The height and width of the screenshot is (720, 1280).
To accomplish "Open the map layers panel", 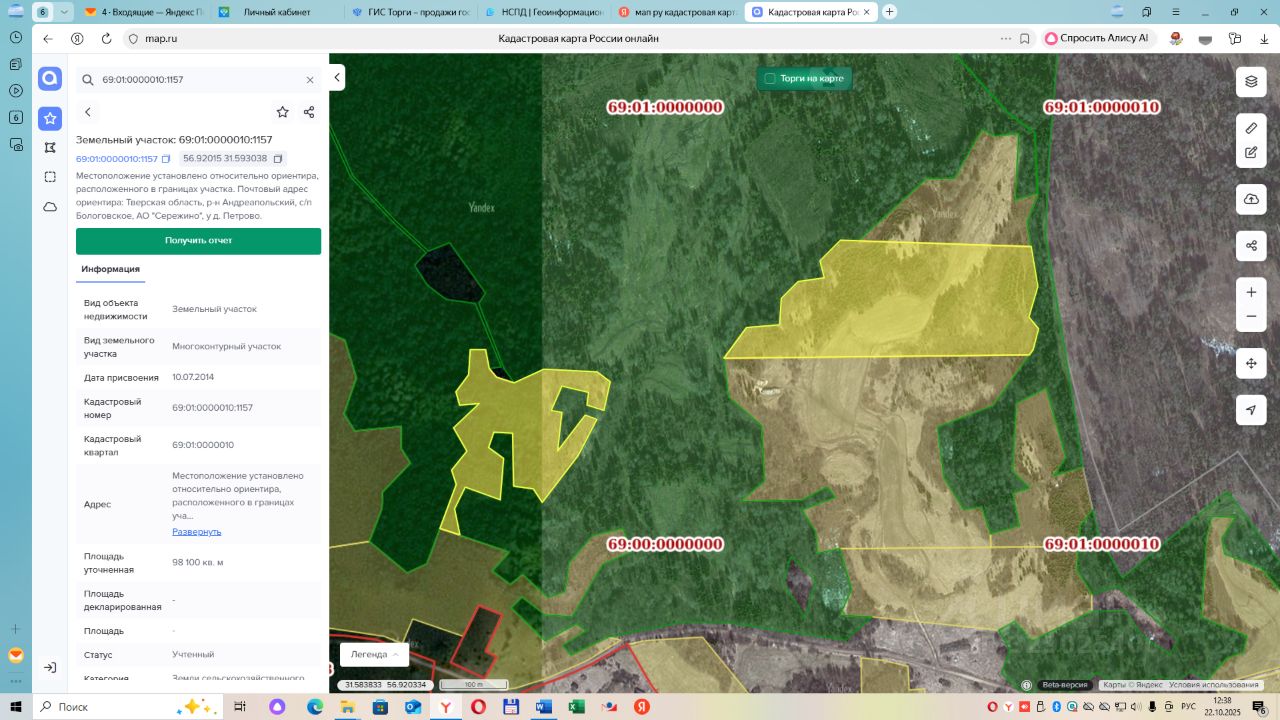I will (1251, 82).
